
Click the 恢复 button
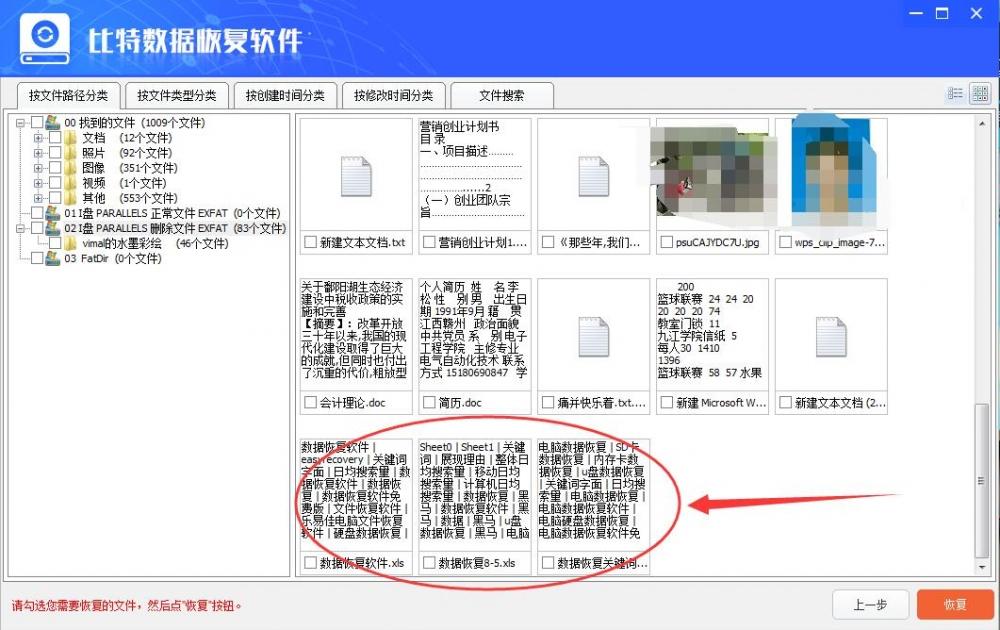(955, 604)
